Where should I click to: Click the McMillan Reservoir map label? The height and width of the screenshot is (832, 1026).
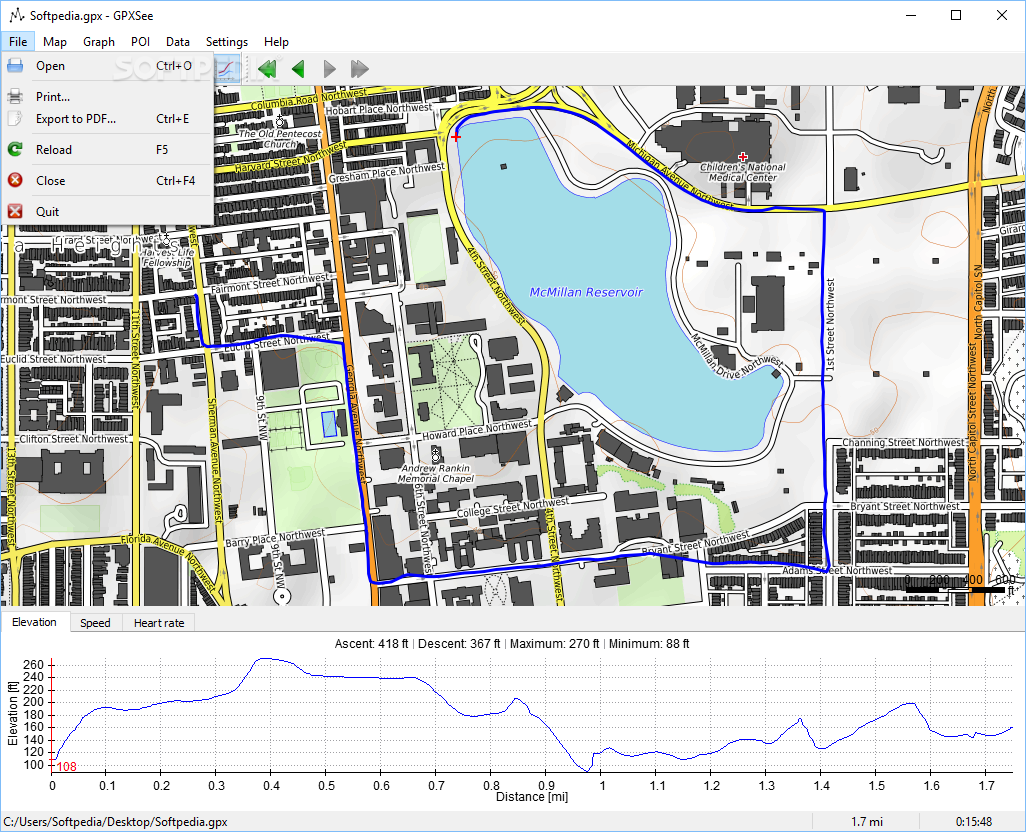coord(586,292)
